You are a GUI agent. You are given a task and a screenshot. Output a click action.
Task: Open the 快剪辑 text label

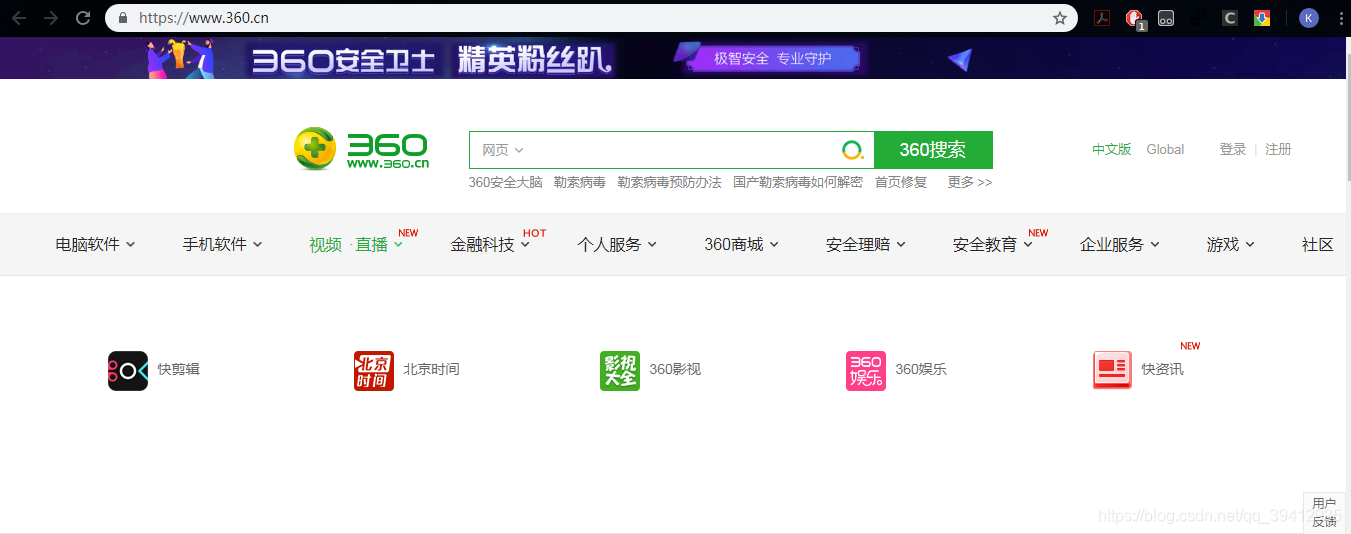click(178, 369)
